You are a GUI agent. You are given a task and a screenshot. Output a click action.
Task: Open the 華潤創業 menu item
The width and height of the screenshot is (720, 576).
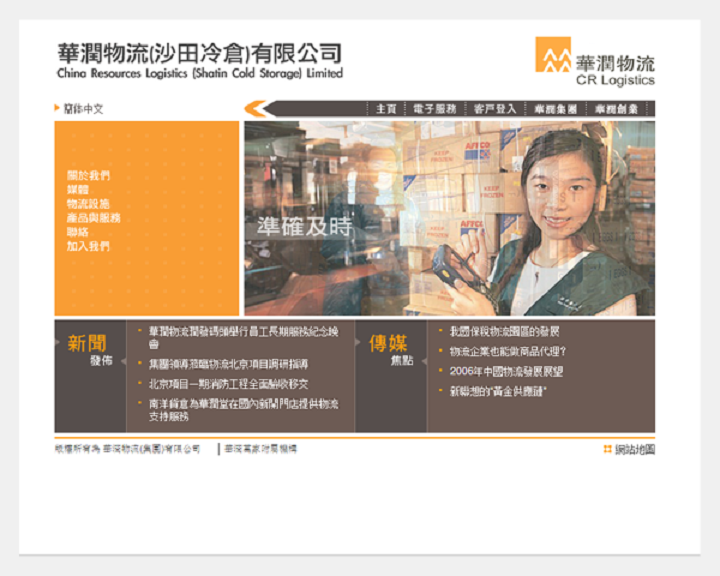click(617, 109)
